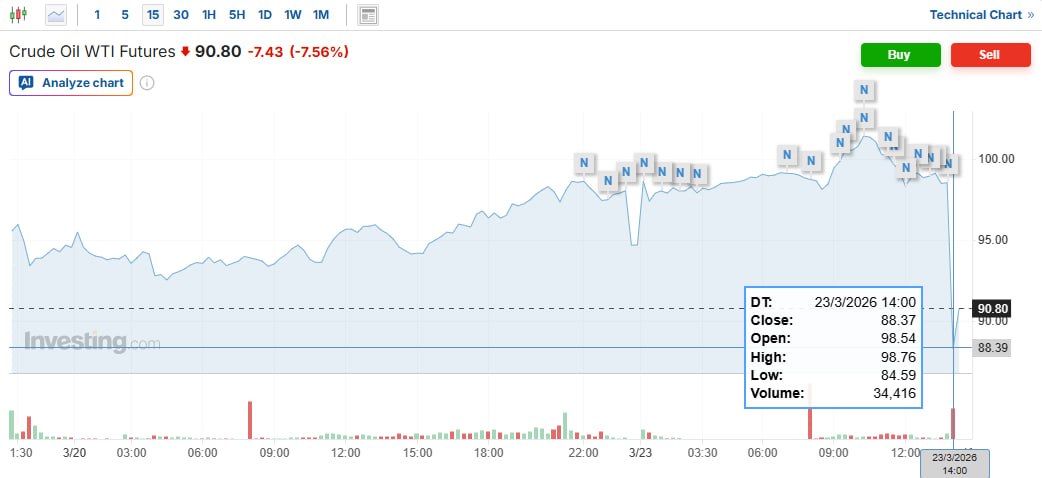Select the 5 minute timeframe
This screenshot has height=478, width=1042.
[x=125, y=15]
